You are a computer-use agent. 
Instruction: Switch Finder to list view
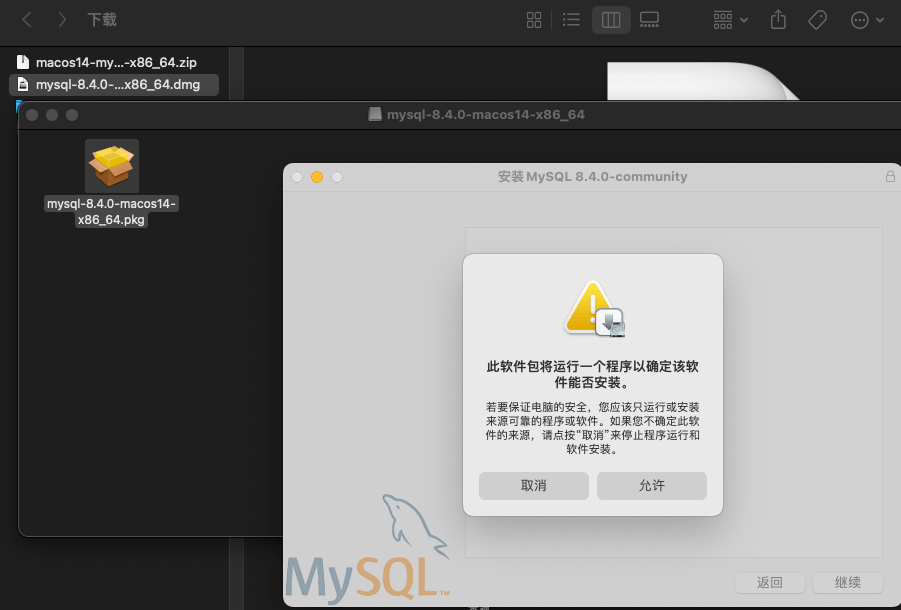pyautogui.click(x=571, y=20)
